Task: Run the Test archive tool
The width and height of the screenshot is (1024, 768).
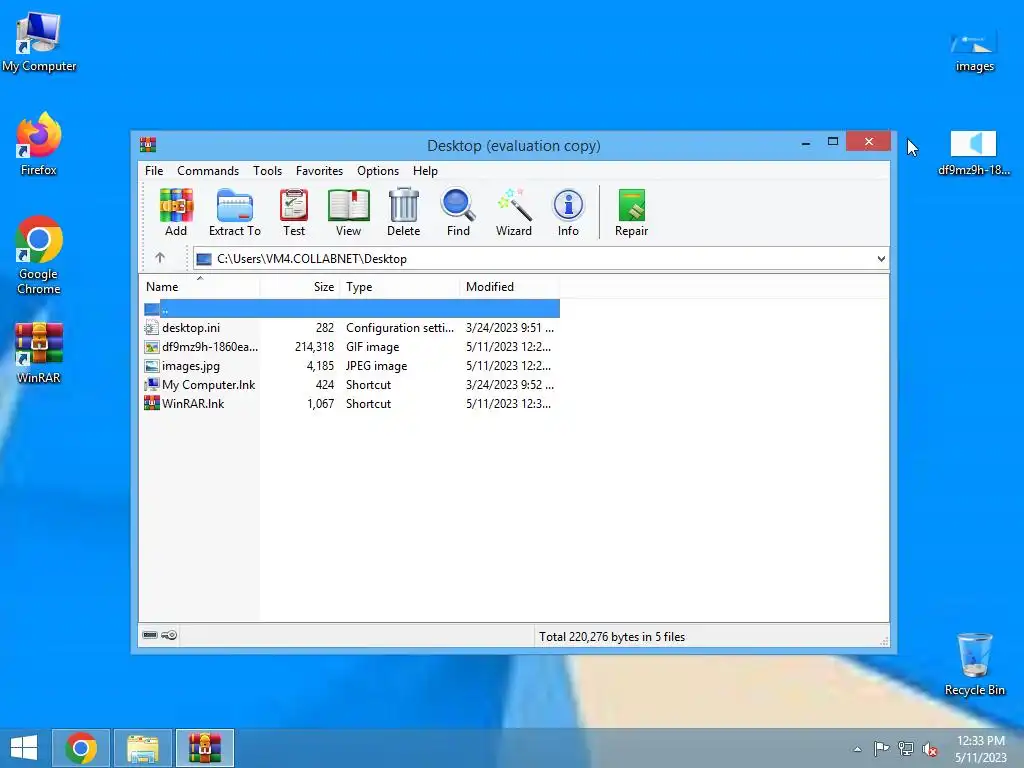Action: (294, 212)
